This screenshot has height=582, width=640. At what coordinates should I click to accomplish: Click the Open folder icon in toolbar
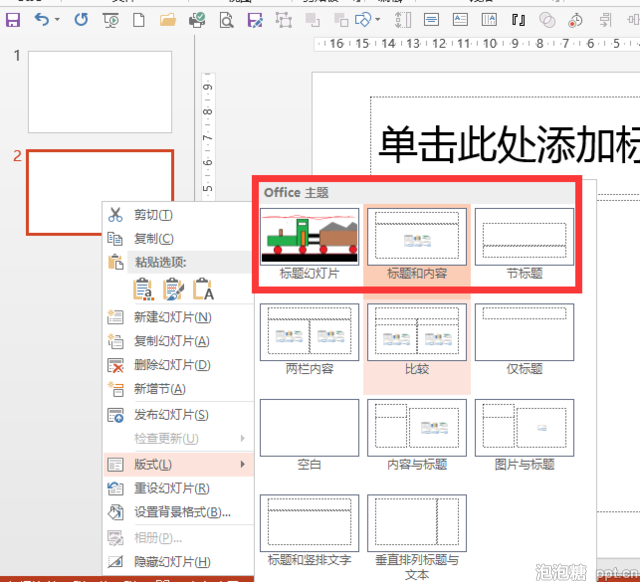(x=168, y=19)
